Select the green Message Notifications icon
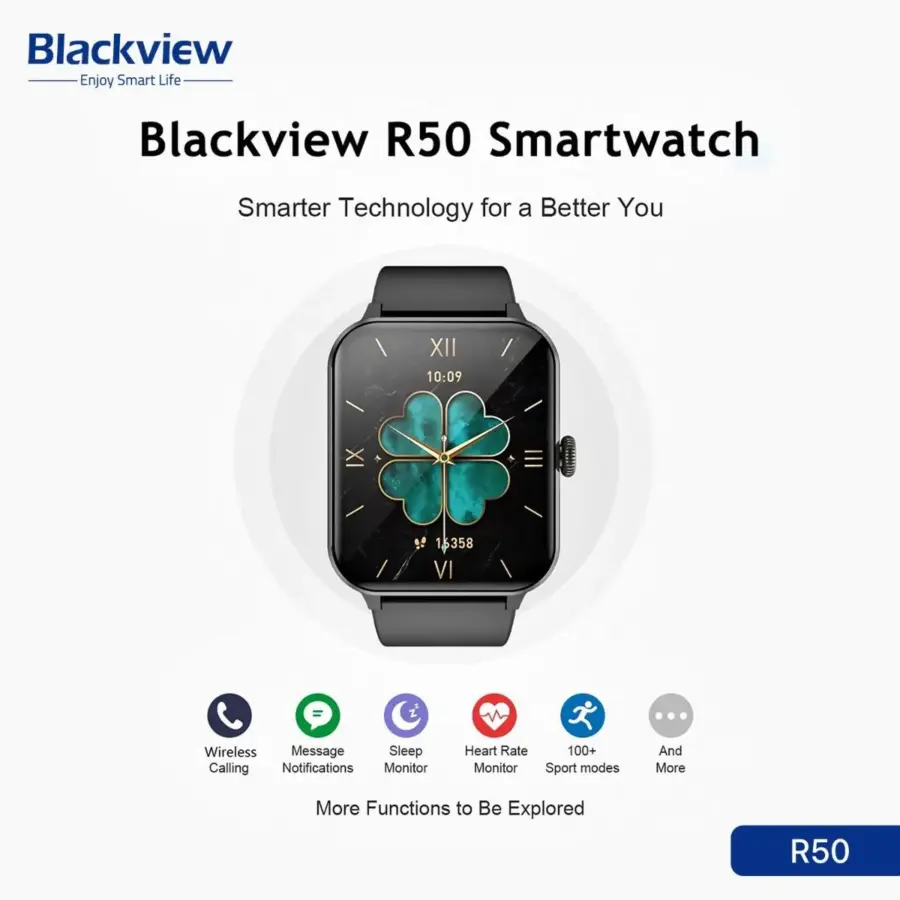Screen dimensions: 900x900 (317, 715)
